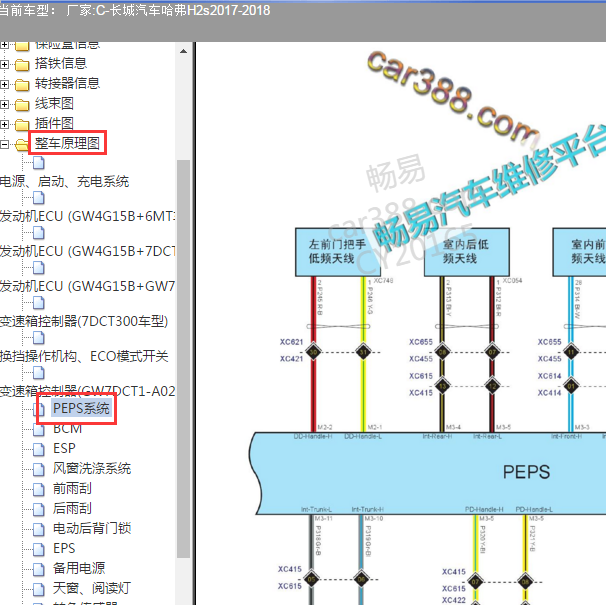The image size is (606, 605).
Task: Select the 线束图 tree item
Action: tap(54, 104)
